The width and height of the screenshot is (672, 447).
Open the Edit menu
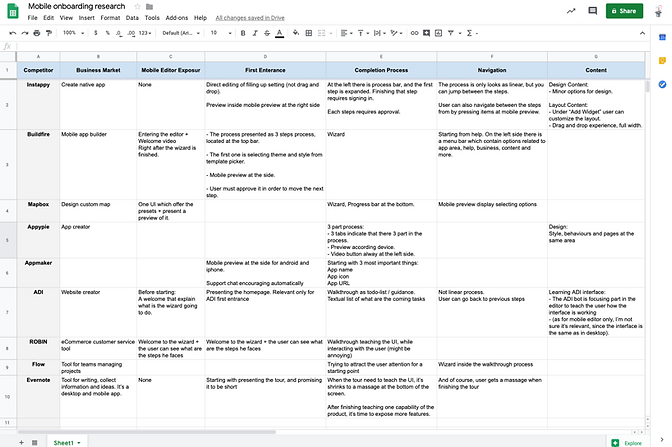coord(48,18)
